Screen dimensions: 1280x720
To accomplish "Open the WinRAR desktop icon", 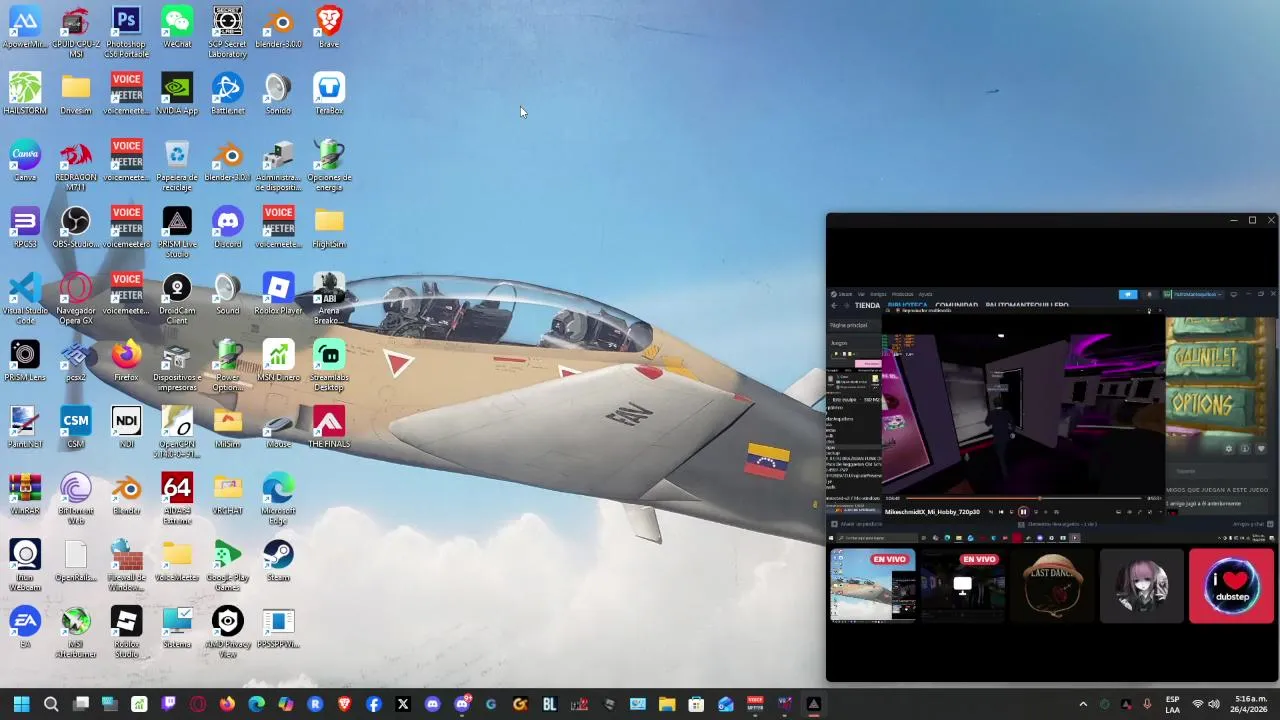I will (x=25, y=495).
